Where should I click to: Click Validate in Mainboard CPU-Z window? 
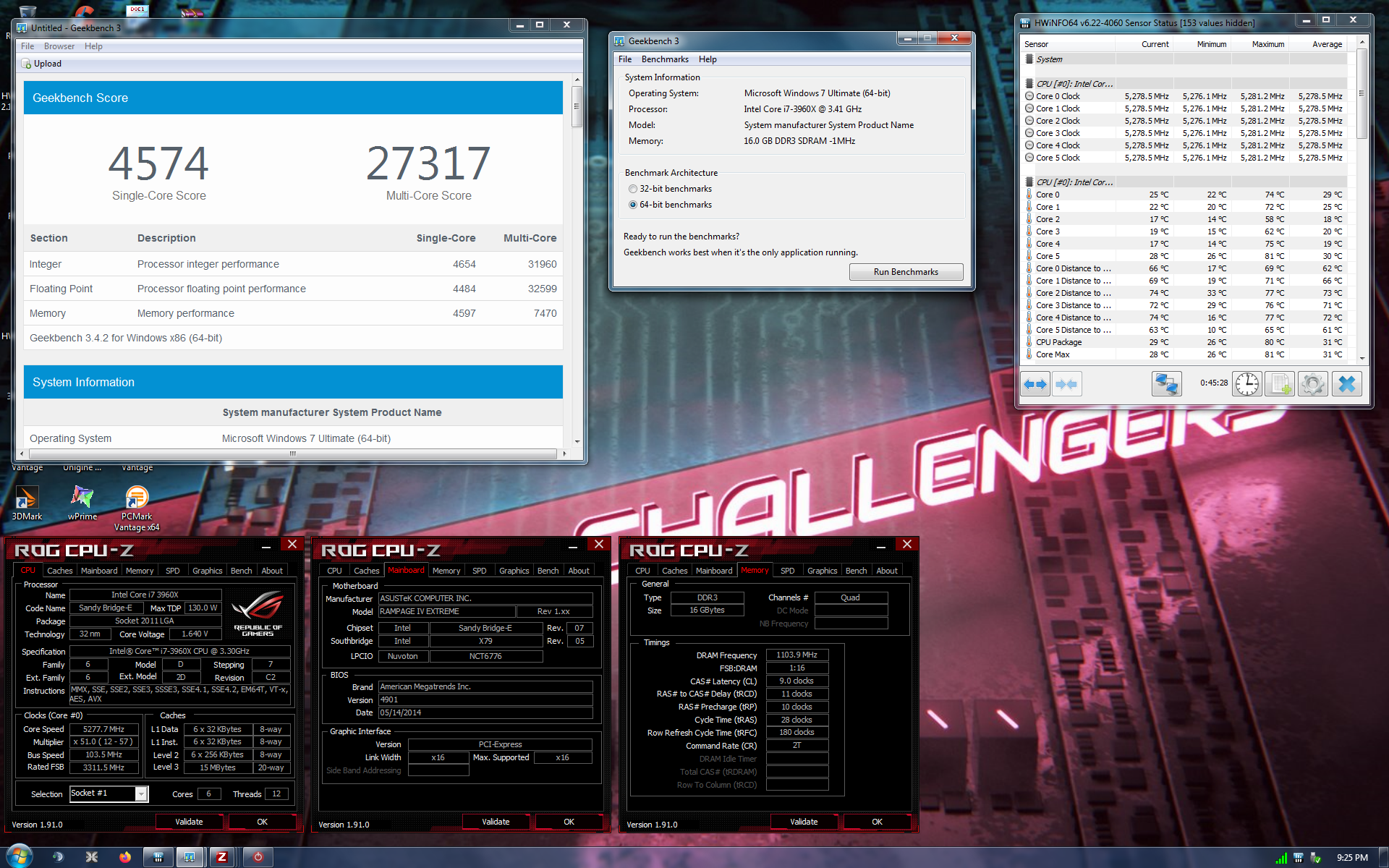click(496, 822)
